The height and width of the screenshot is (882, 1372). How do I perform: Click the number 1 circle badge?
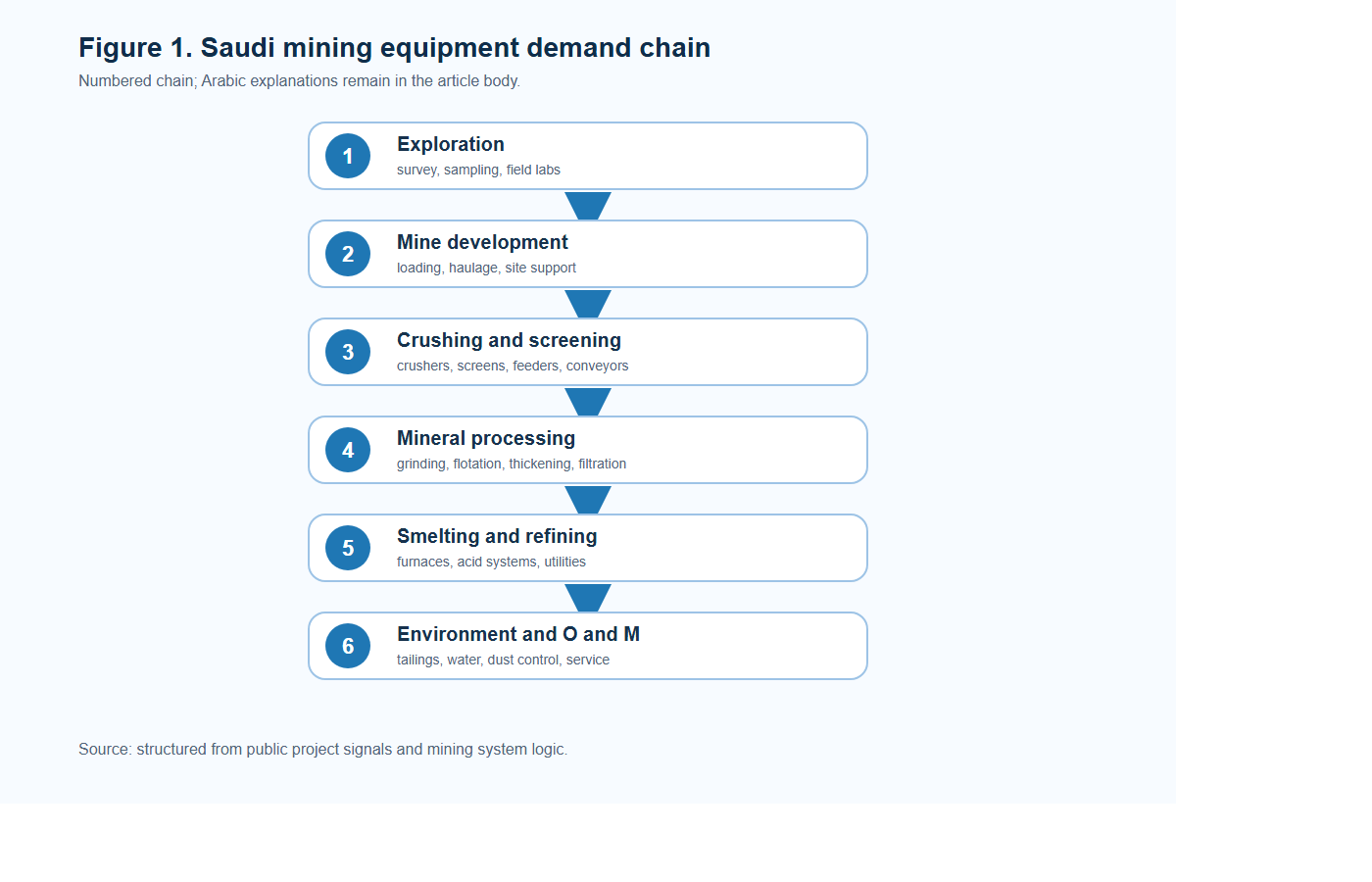[348, 156]
